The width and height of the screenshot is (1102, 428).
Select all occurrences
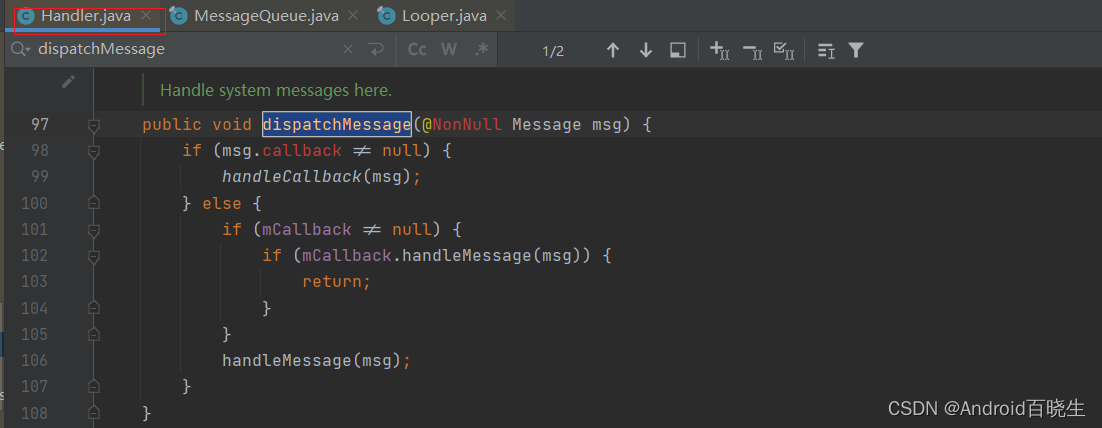[x=784, y=50]
